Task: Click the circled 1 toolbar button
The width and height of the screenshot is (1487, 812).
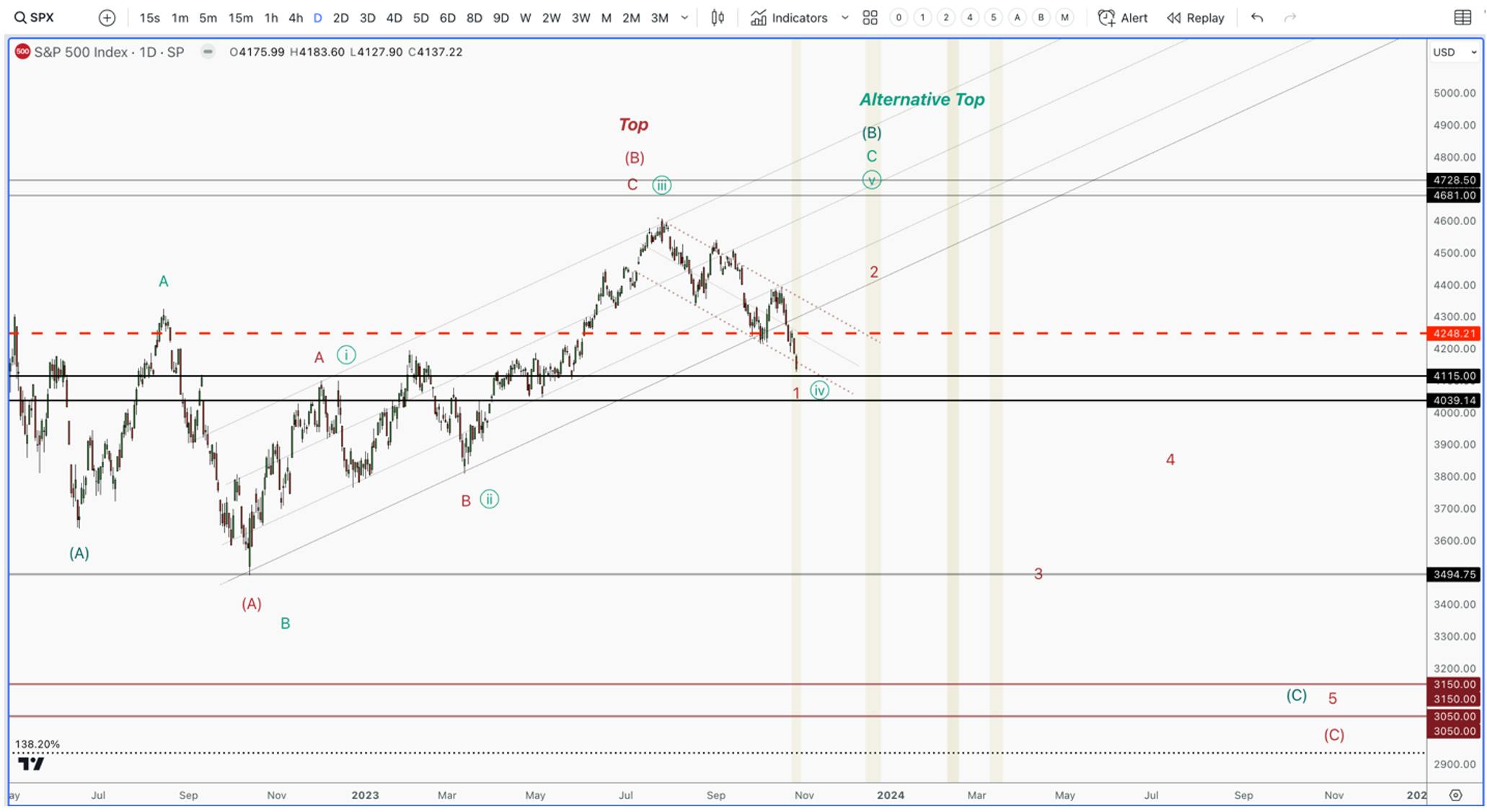Action: (922, 17)
